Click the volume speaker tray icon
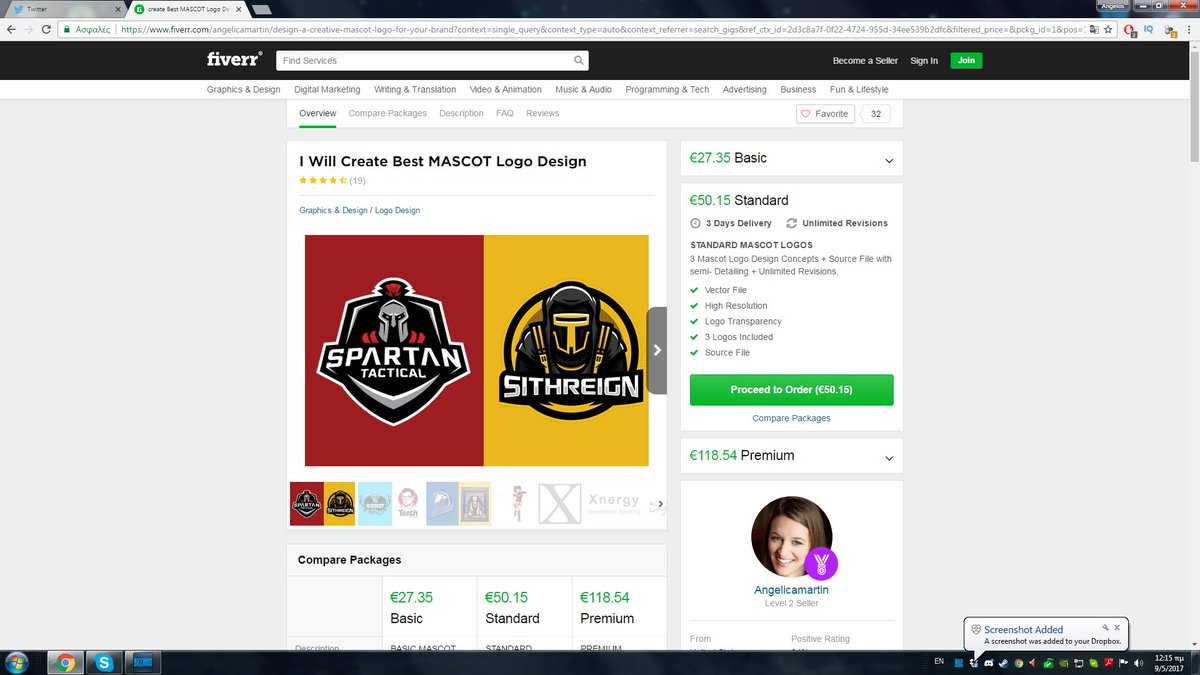This screenshot has width=1200, height=675. [x=1139, y=662]
